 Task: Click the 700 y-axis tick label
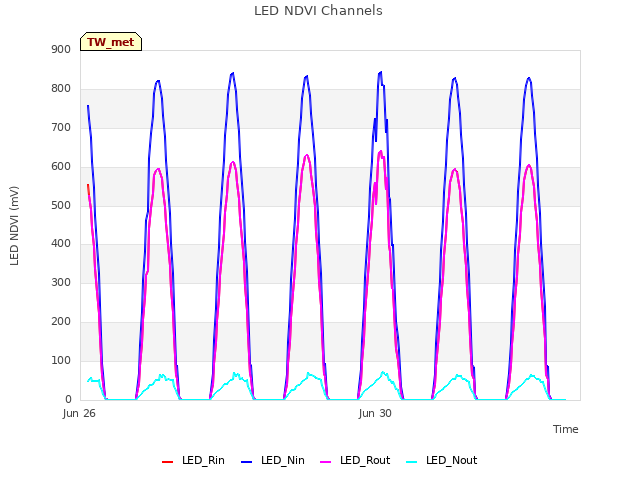tap(61, 128)
